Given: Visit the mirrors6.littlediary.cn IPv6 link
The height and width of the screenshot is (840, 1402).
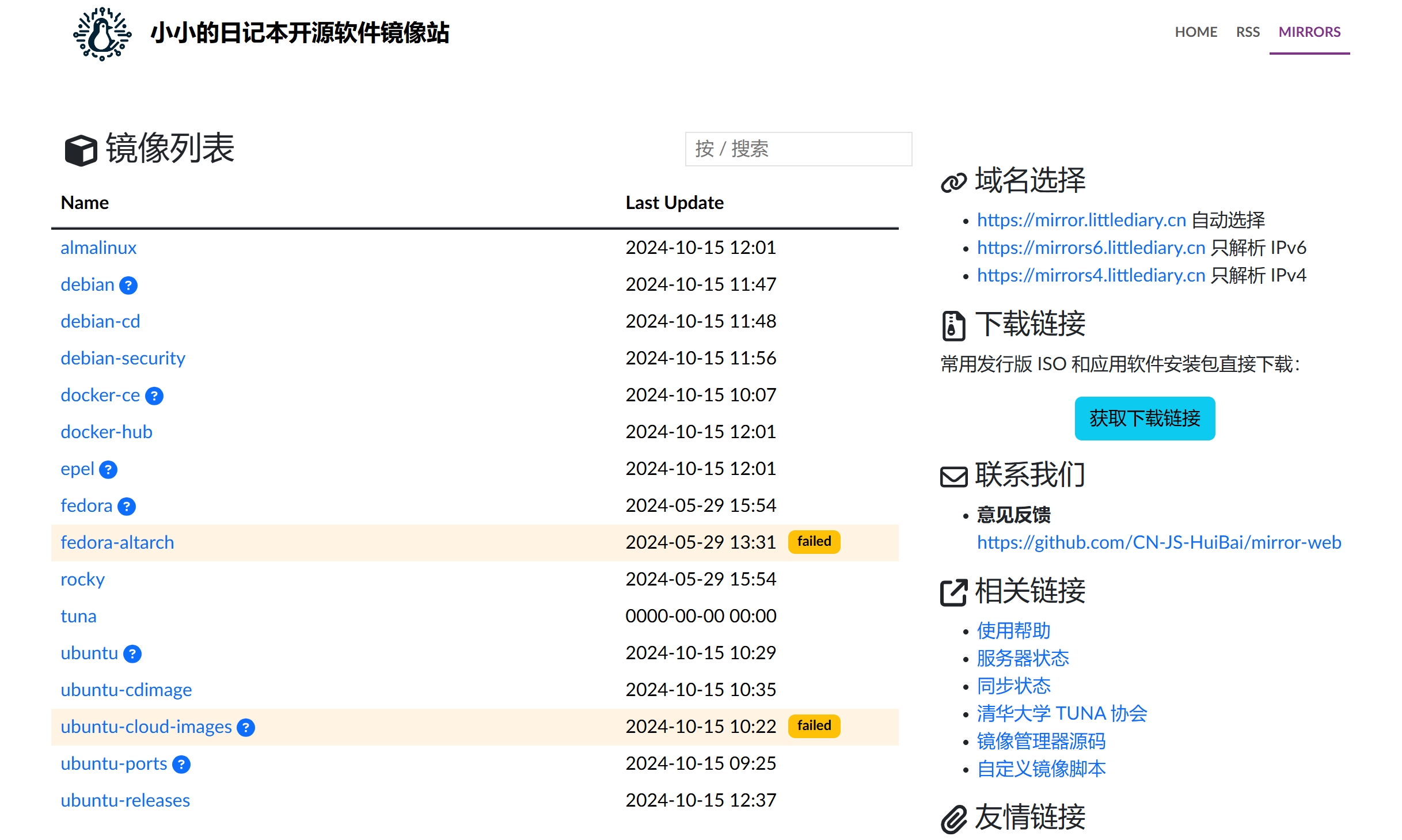Looking at the screenshot, I should point(1091,248).
